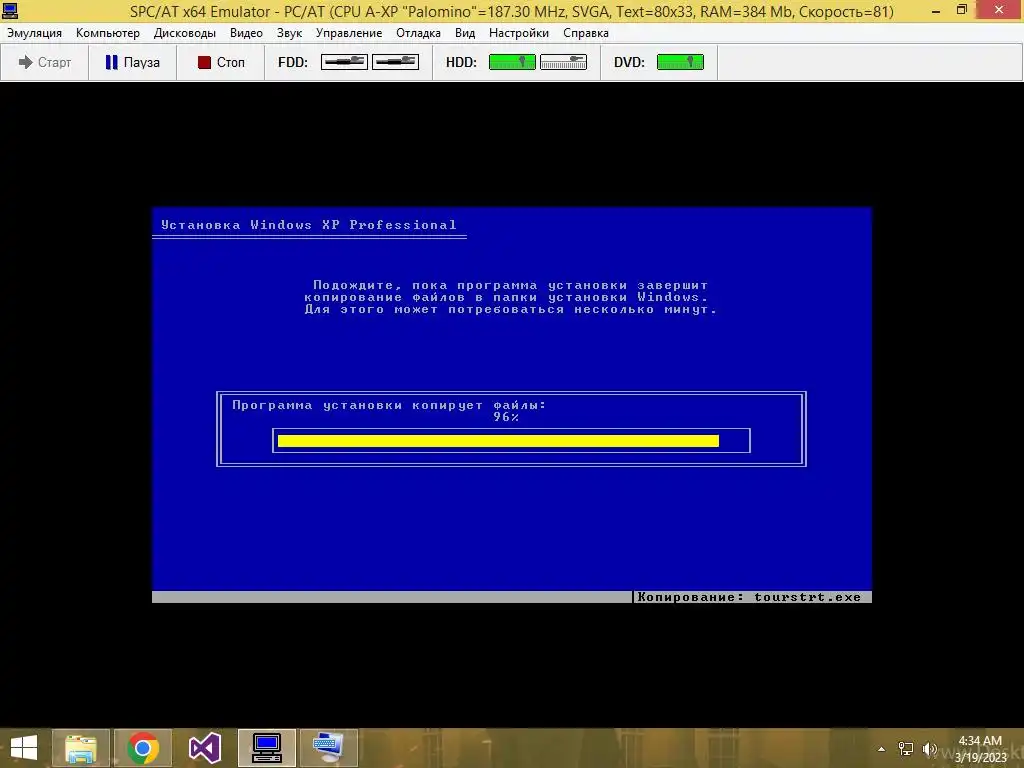Click the second FDD floppy drive icon
Viewport: 1024px width, 768px height.
pyautogui.click(x=395, y=62)
